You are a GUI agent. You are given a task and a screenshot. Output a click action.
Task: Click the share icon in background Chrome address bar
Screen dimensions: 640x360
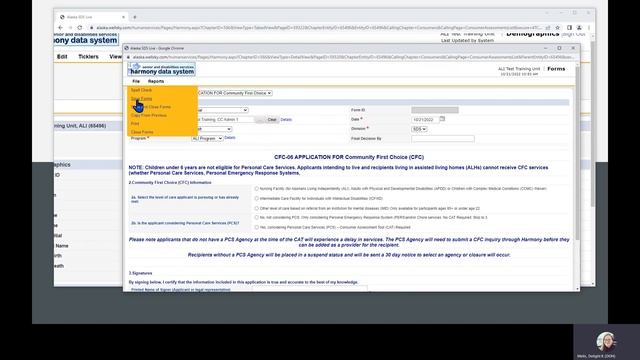(548, 28)
